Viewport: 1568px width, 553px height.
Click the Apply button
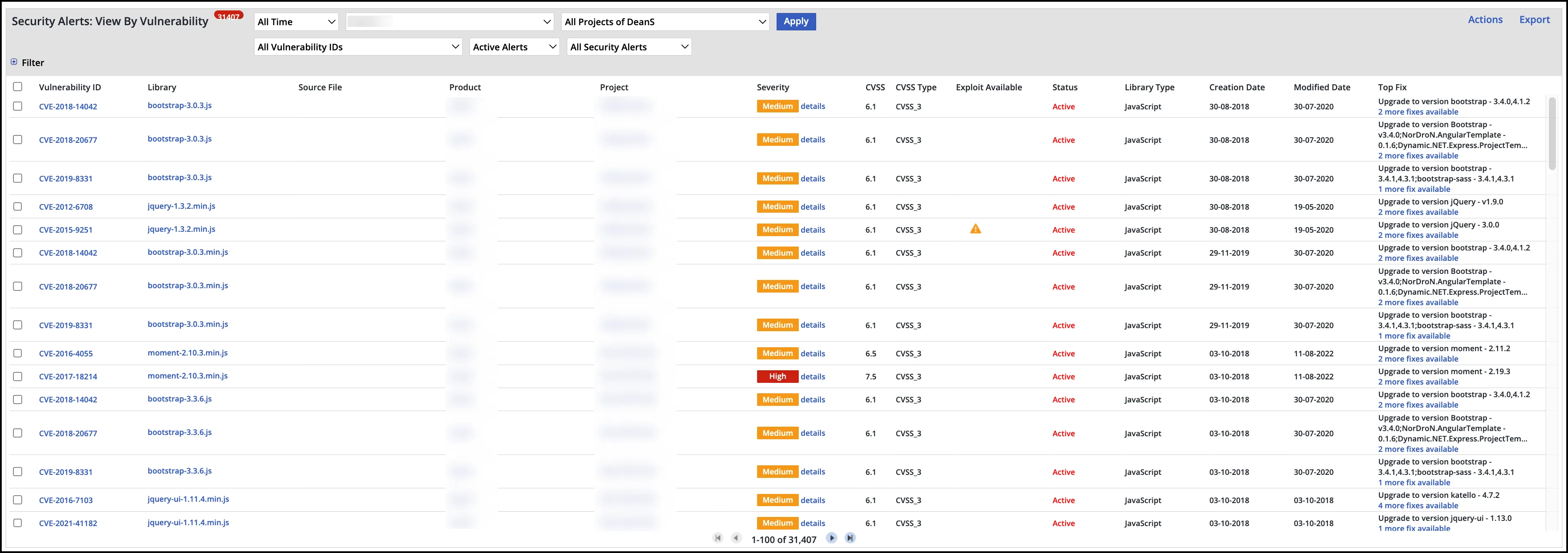coord(796,21)
